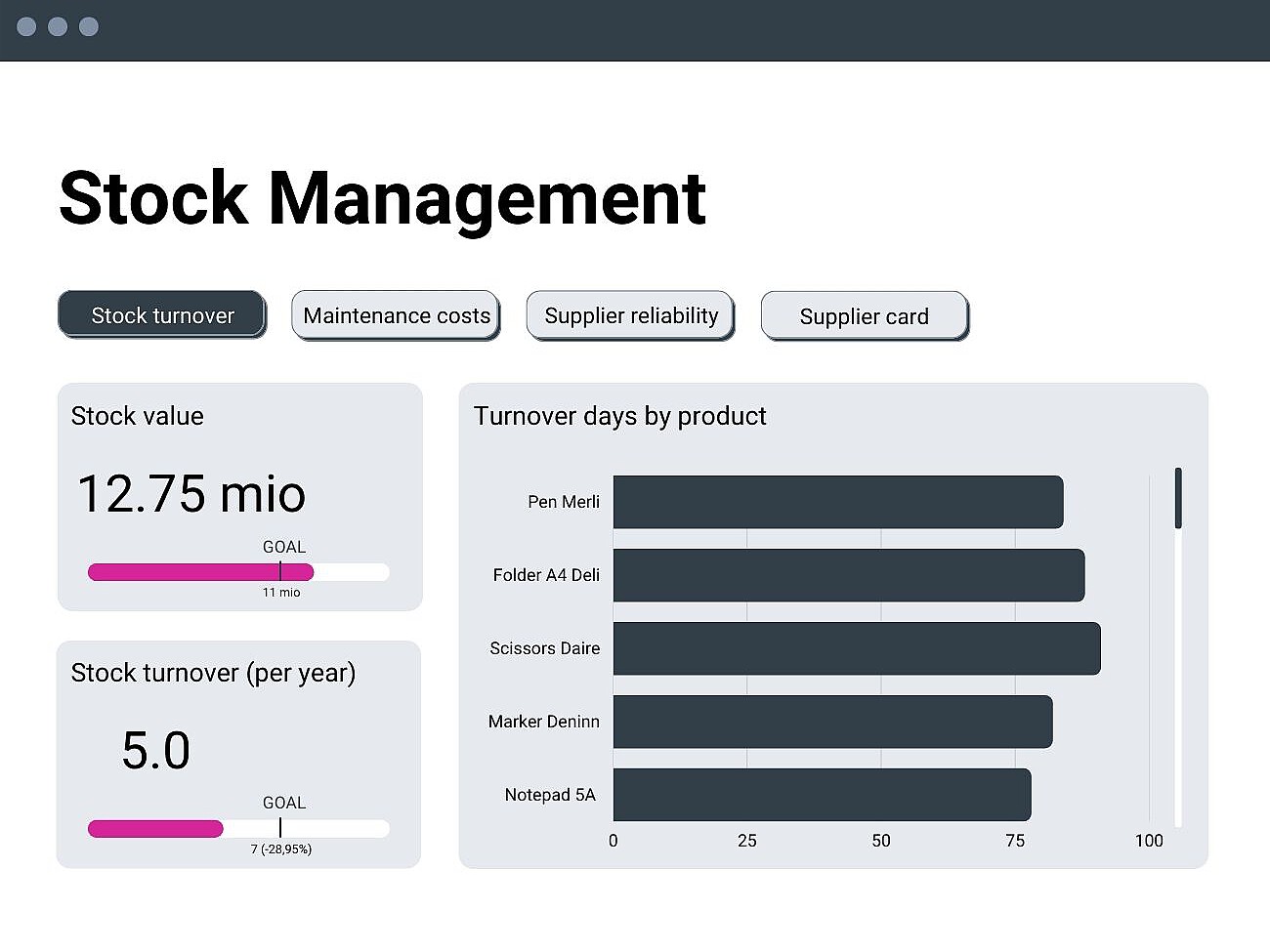Switch to the Stock turnover tab
Viewport: 1270px width, 952px height.
click(162, 314)
